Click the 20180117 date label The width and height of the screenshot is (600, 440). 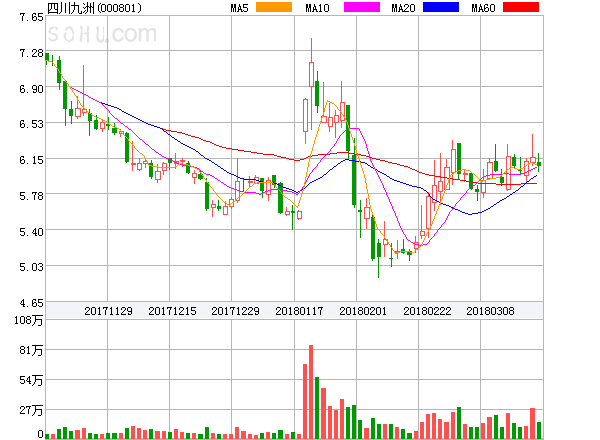(x=300, y=311)
